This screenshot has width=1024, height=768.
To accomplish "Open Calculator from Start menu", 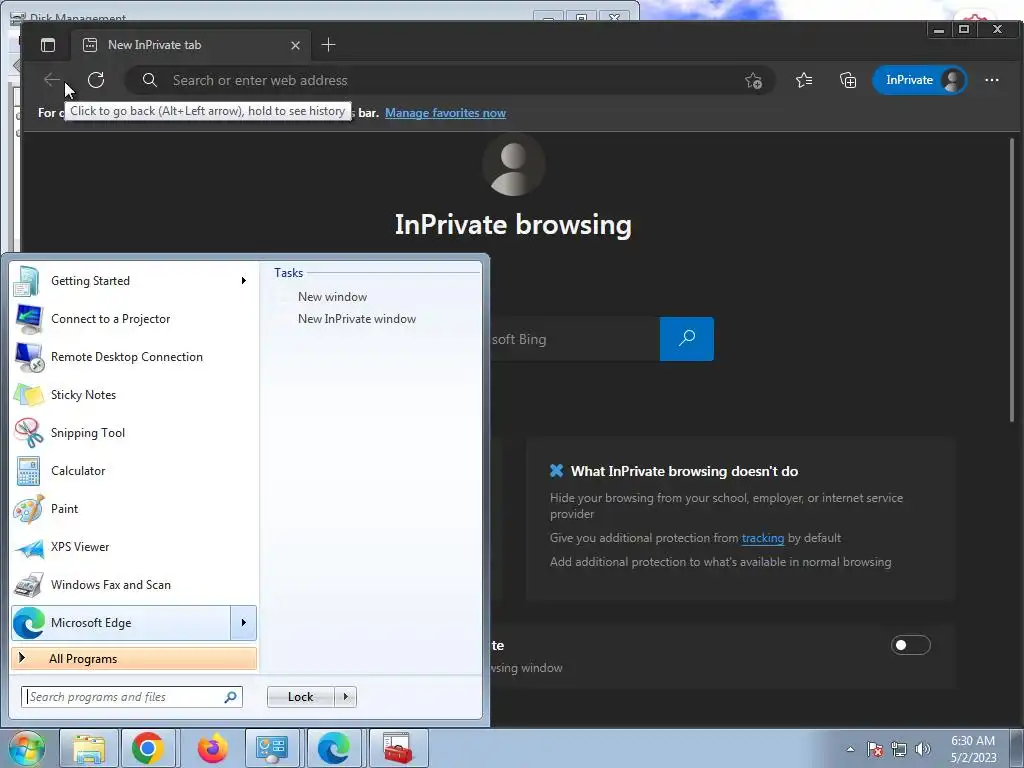I will point(134,471).
